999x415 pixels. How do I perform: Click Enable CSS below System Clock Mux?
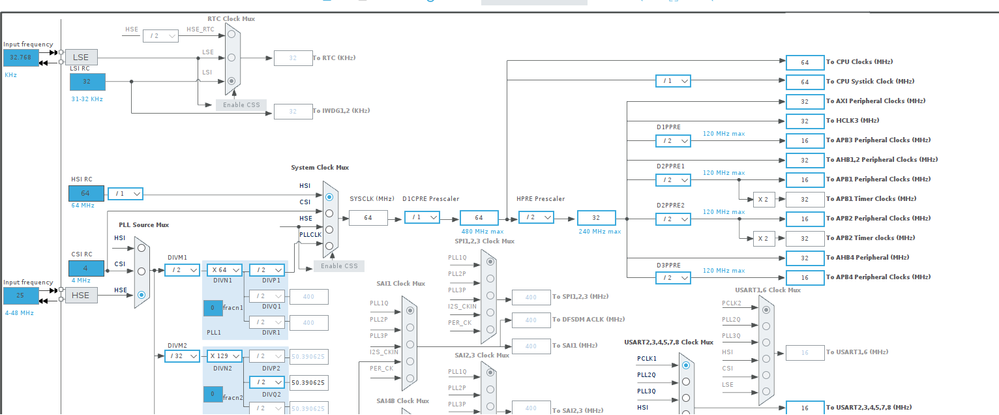[x=339, y=266]
